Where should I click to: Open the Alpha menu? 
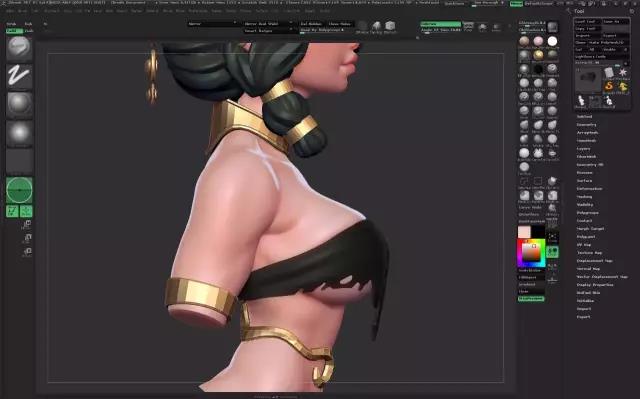(10, 11)
